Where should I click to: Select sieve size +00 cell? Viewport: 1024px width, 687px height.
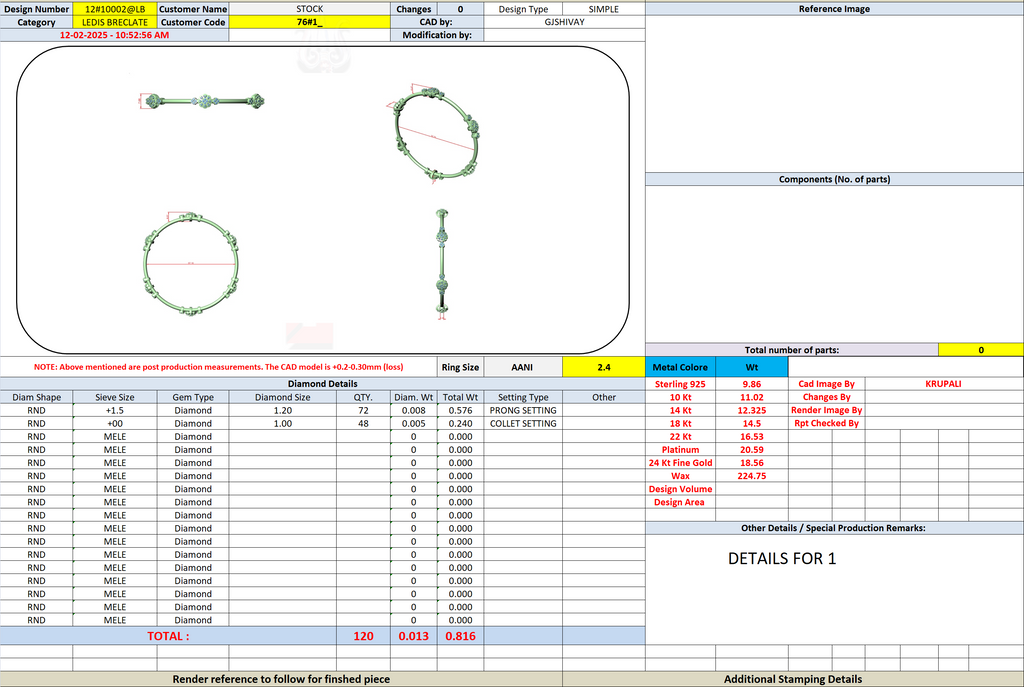[115, 423]
